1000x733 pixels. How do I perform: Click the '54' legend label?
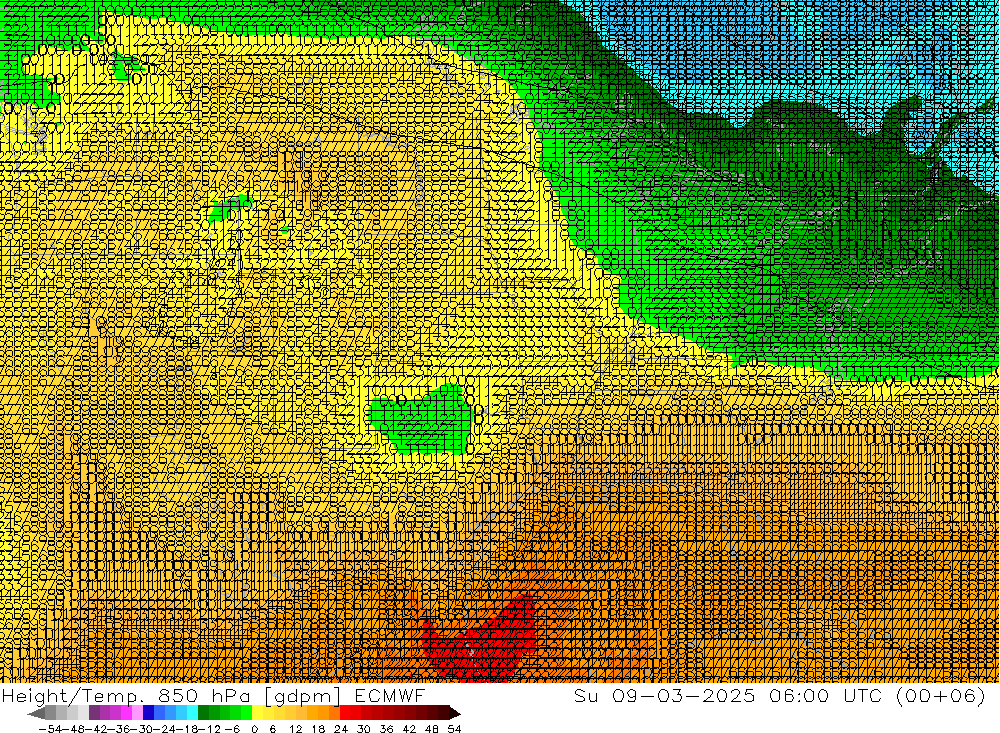pyautogui.click(x=455, y=729)
